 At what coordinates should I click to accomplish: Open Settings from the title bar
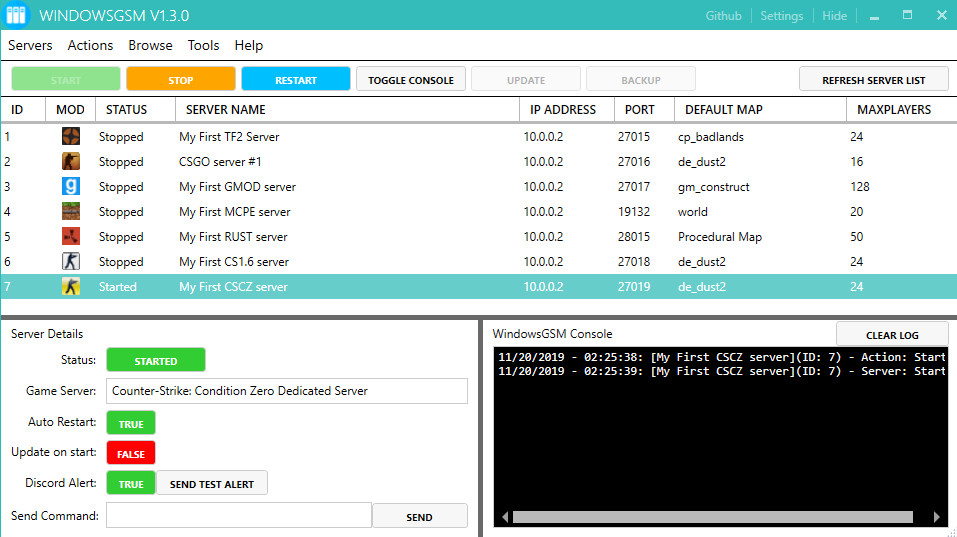(x=781, y=16)
